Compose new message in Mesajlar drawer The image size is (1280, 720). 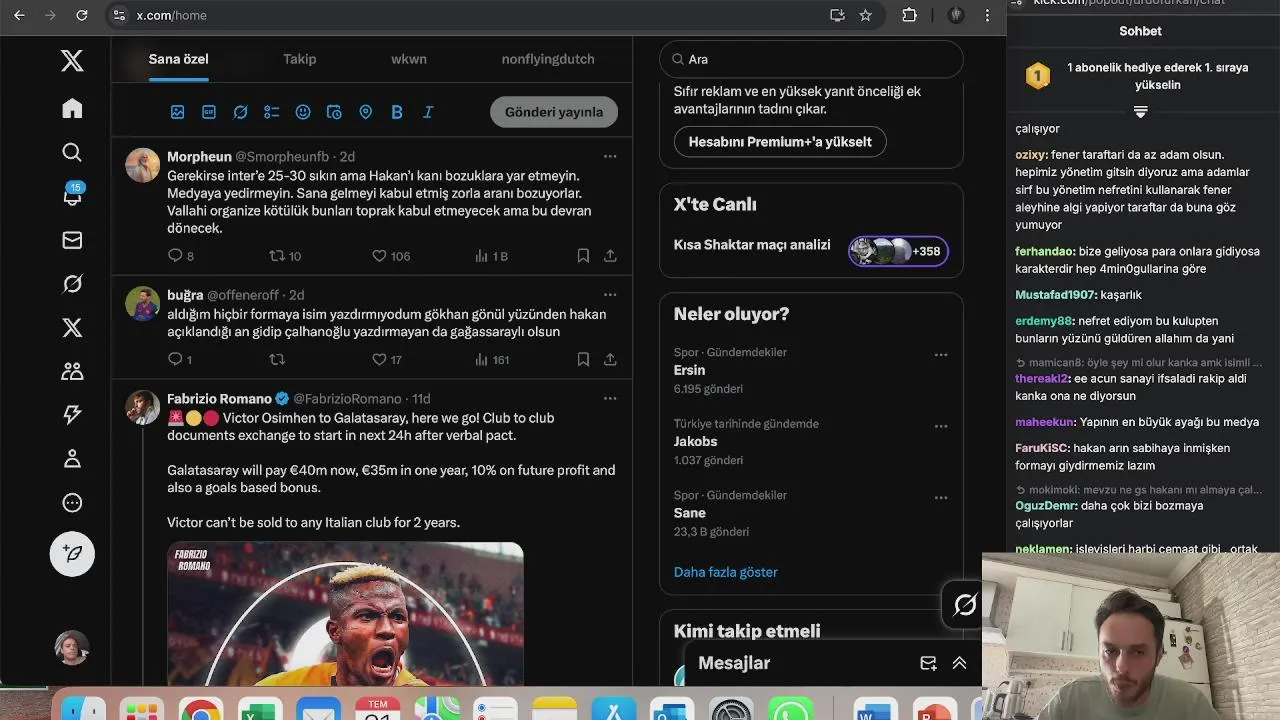tap(928, 663)
